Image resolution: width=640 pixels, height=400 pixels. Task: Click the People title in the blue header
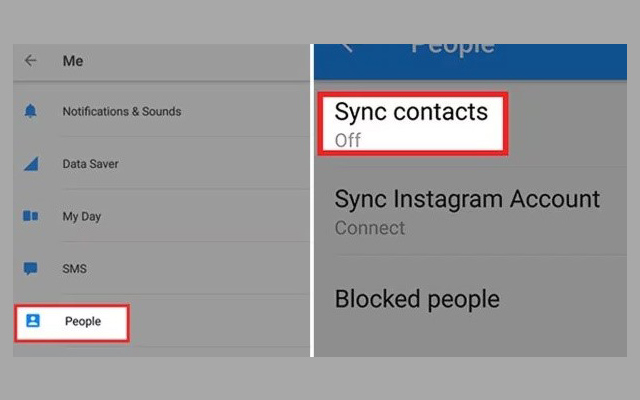[x=452, y=46]
